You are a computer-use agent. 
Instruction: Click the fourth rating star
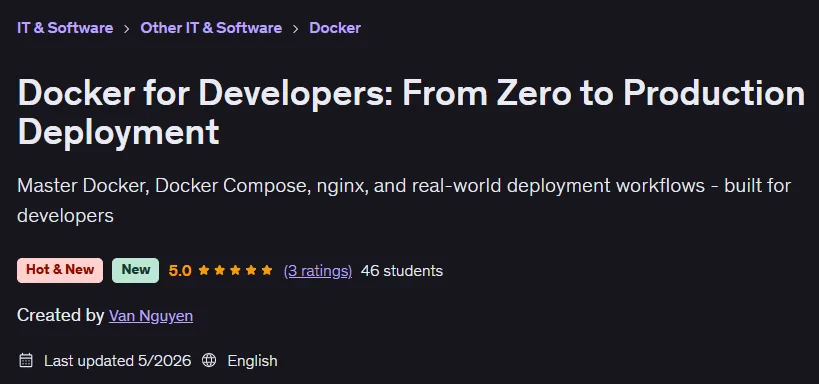251,270
